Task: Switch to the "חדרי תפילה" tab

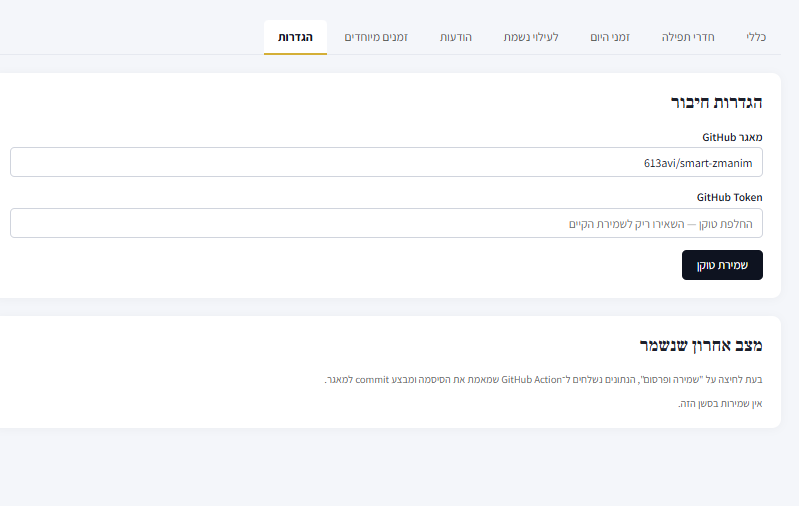Action: pyautogui.click(x=688, y=37)
